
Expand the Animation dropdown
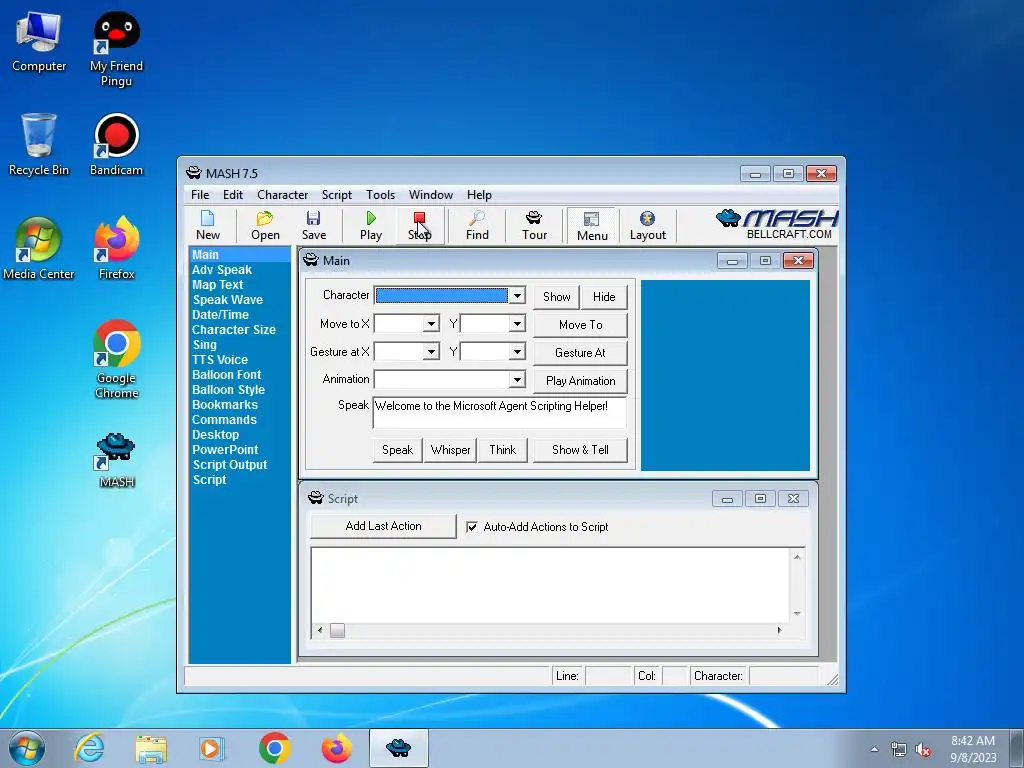coord(517,379)
